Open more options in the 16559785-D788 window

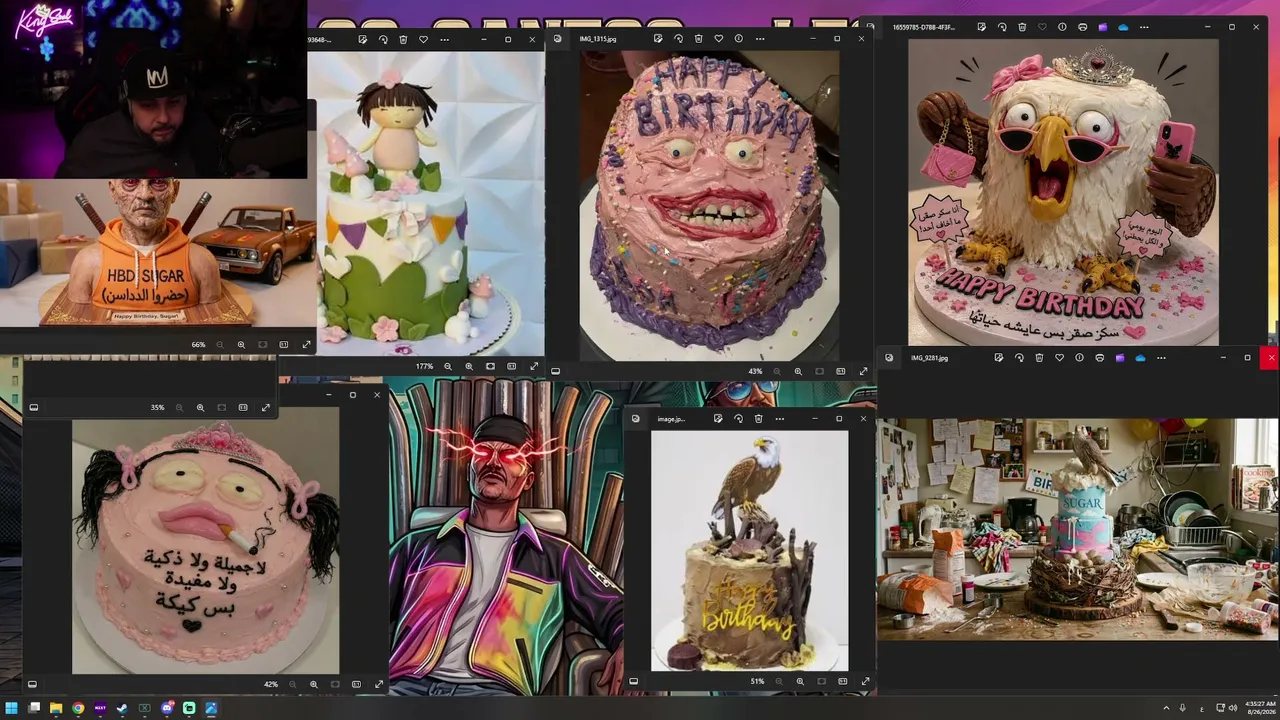[x=1144, y=27]
